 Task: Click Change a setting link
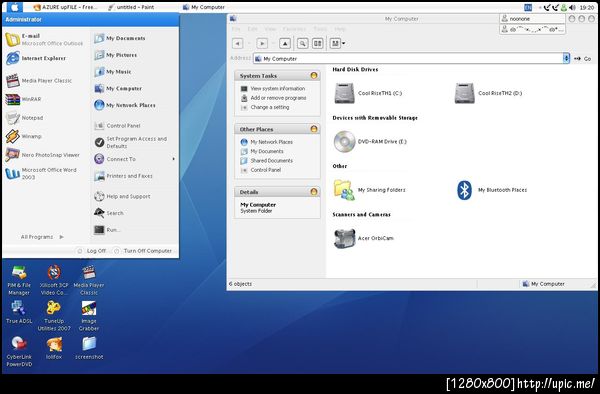[x=265, y=107]
